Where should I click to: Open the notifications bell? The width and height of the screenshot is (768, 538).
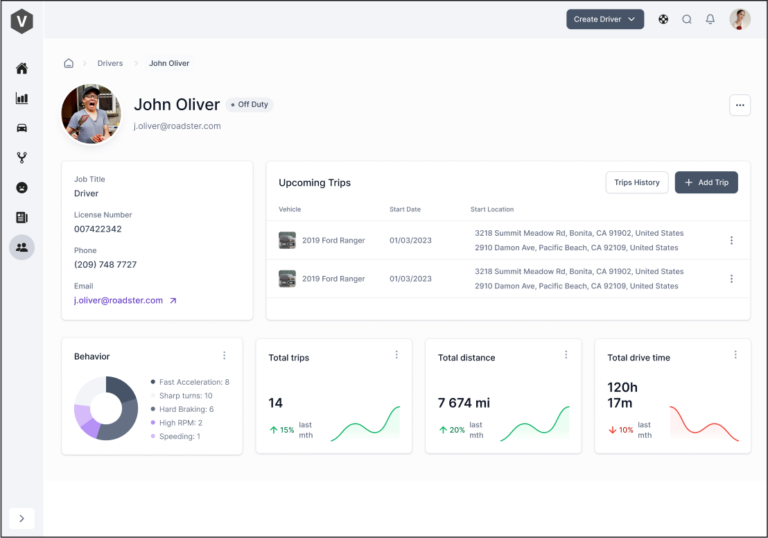tap(710, 19)
